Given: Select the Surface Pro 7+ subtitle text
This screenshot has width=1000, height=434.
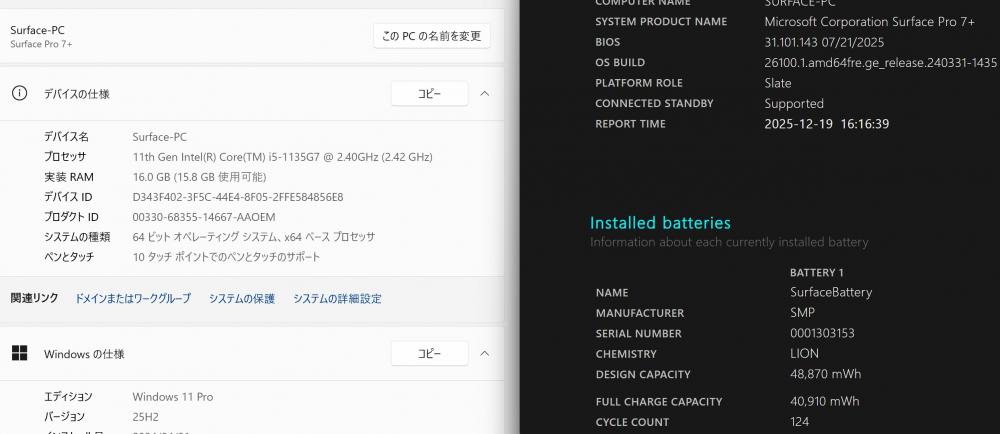Looking at the screenshot, I should coord(41,45).
